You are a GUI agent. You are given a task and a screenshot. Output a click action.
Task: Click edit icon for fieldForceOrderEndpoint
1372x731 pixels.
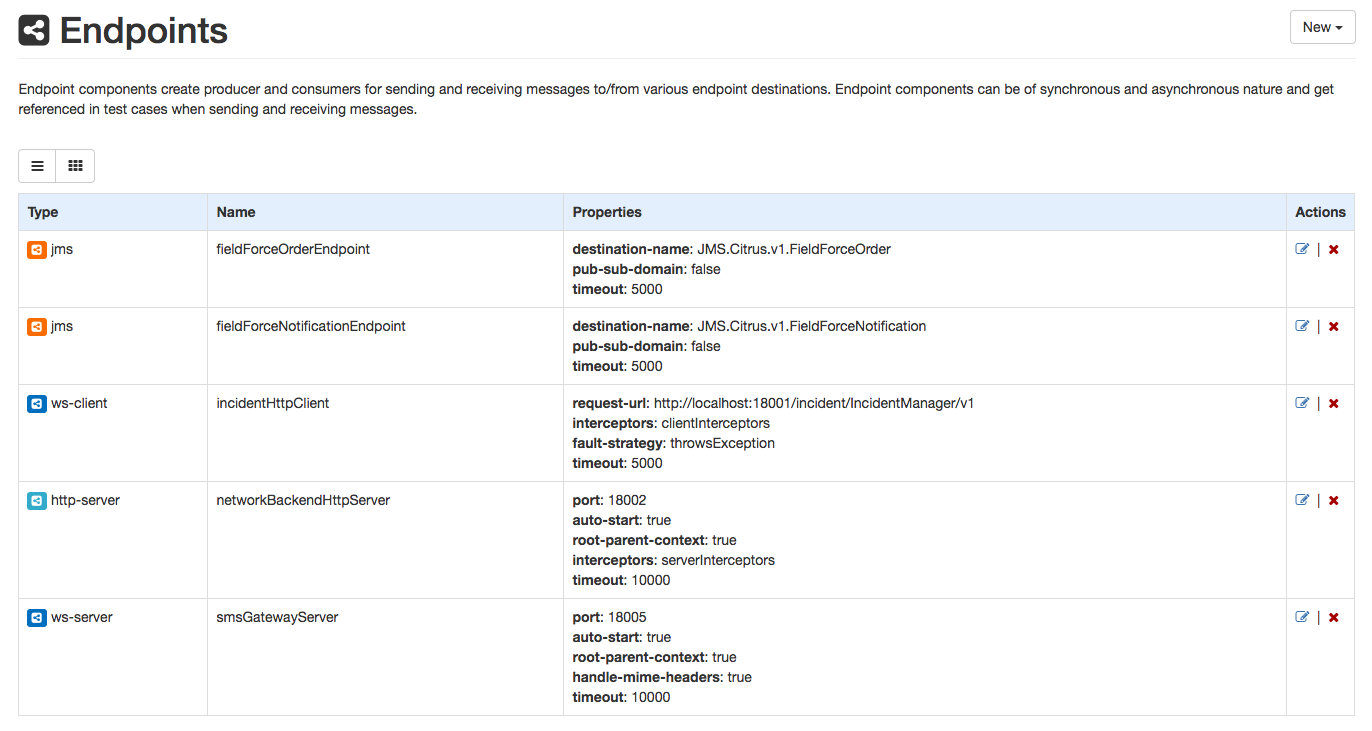[1302, 249]
